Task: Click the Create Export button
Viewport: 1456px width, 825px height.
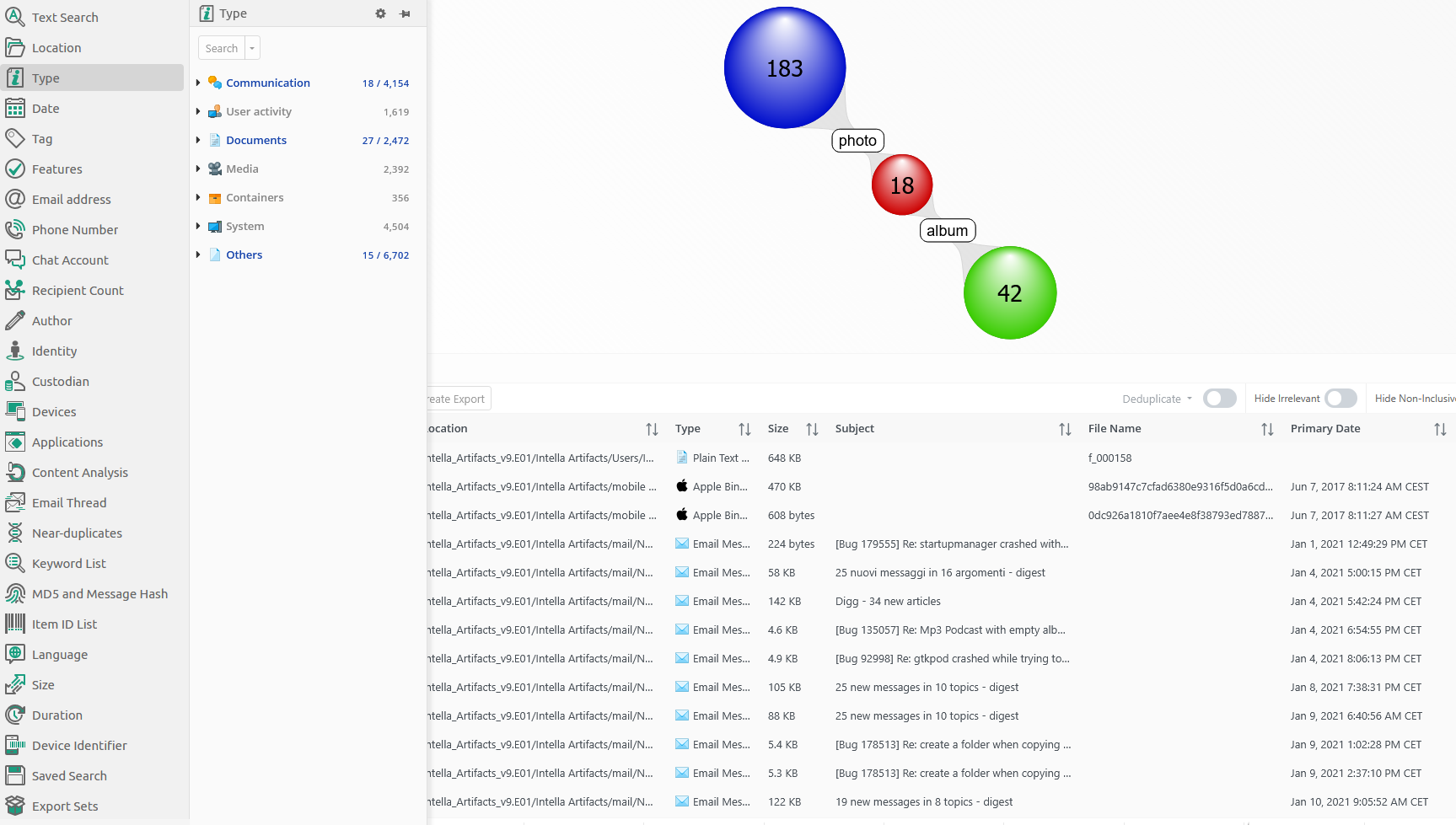Action: [457, 399]
